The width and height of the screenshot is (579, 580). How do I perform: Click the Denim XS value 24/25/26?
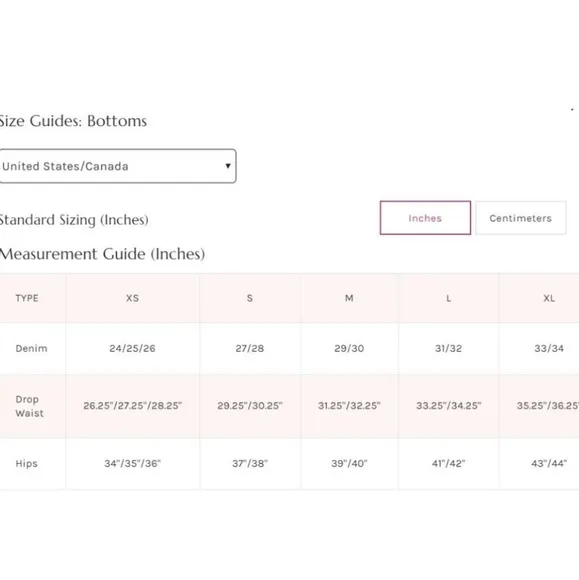(x=132, y=348)
